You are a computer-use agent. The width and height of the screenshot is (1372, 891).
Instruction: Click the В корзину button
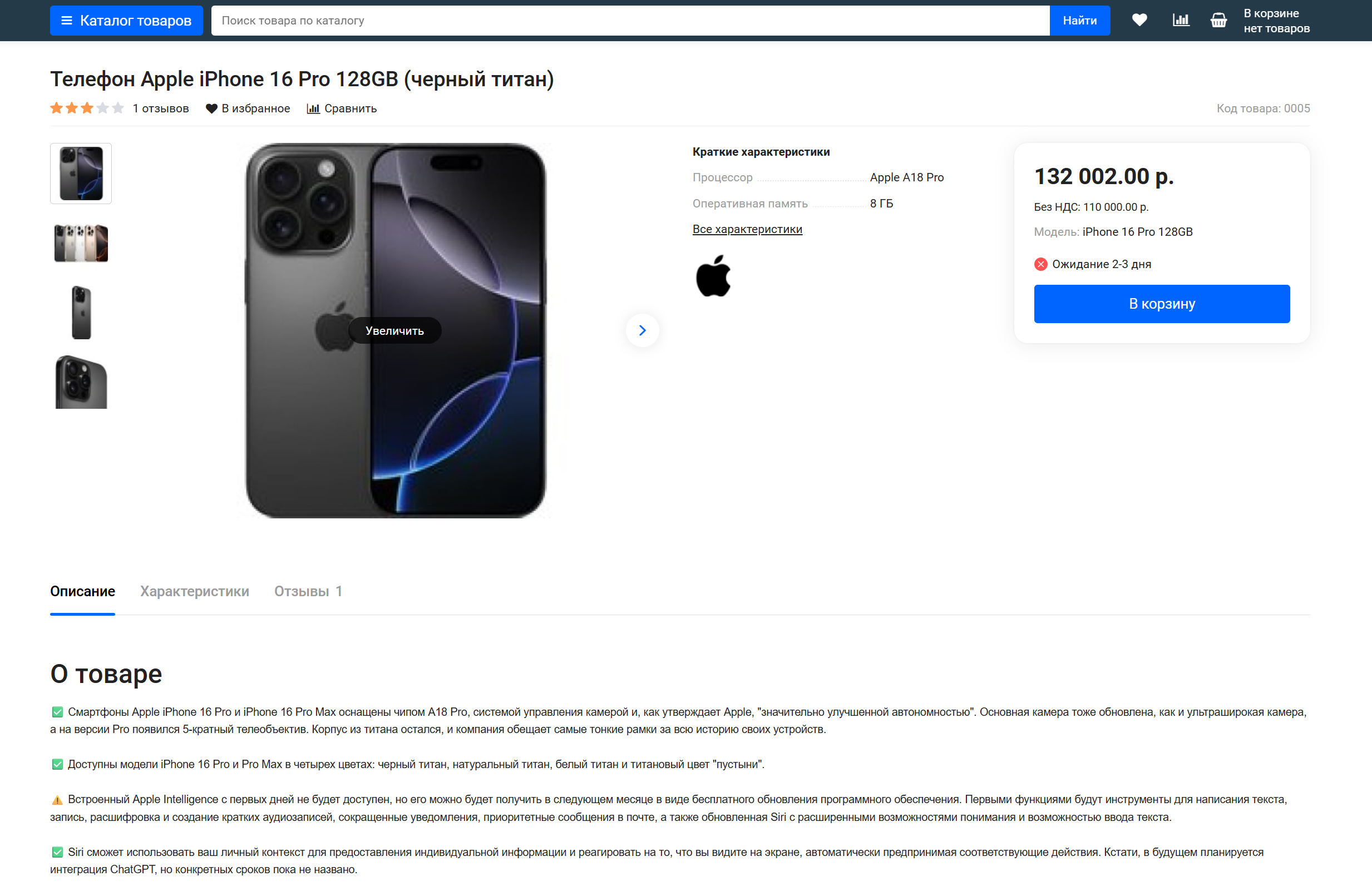click(x=1162, y=304)
